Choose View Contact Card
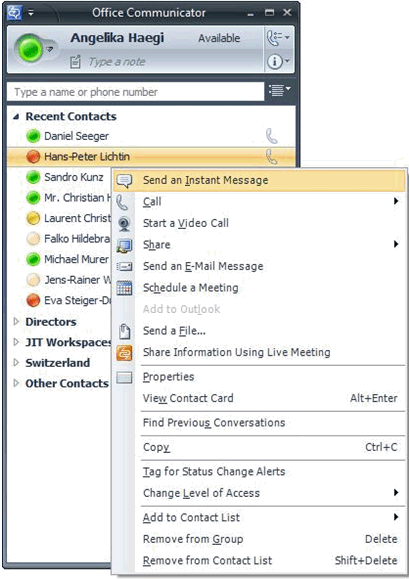Screen dimensions: 409x579 click(x=259, y=398)
